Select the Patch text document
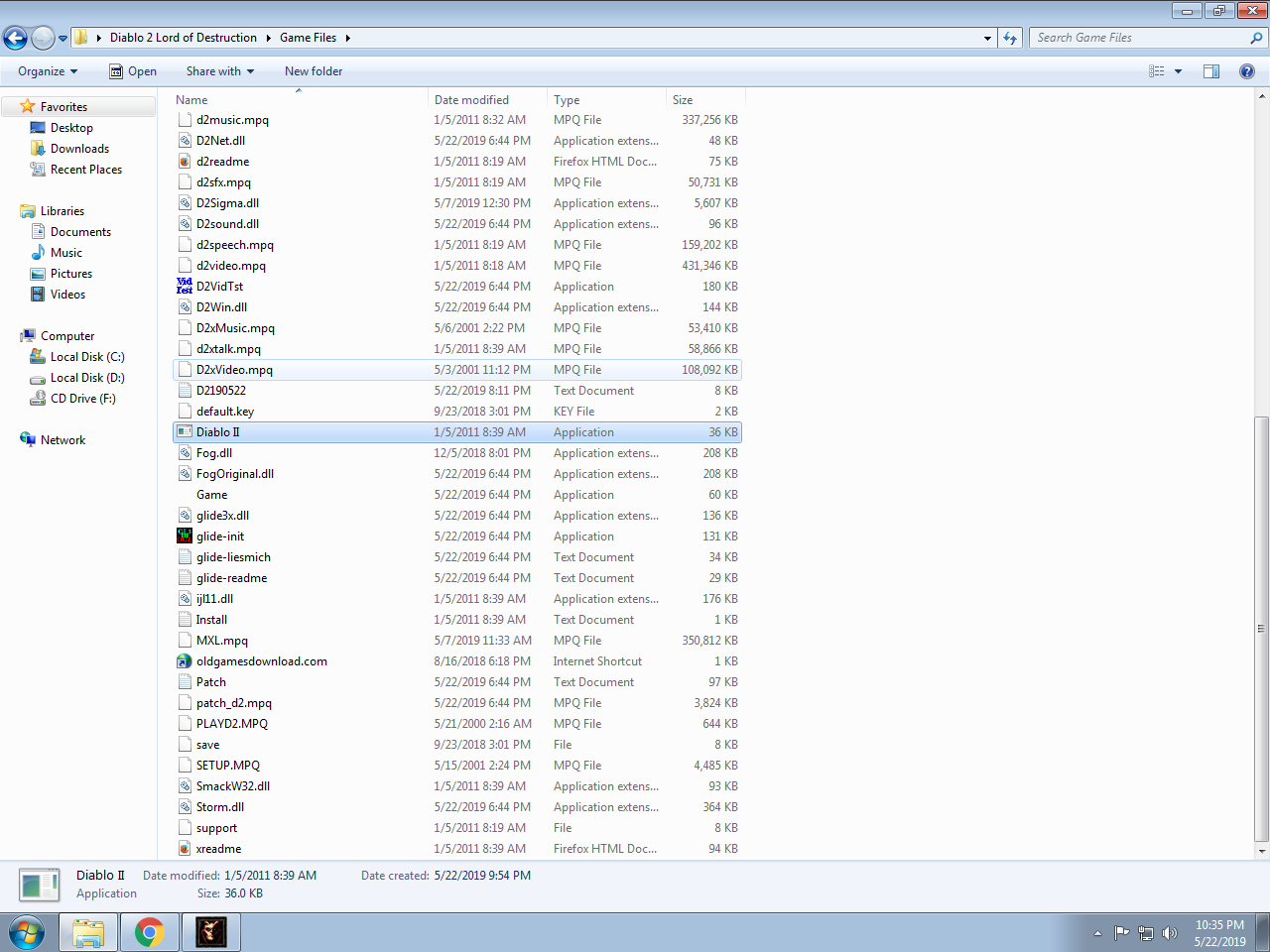This screenshot has height=952, width=1270. tap(457, 682)
